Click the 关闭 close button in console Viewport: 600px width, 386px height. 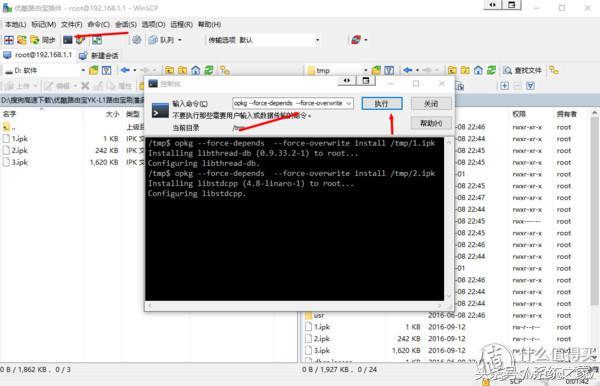[431, 103]
